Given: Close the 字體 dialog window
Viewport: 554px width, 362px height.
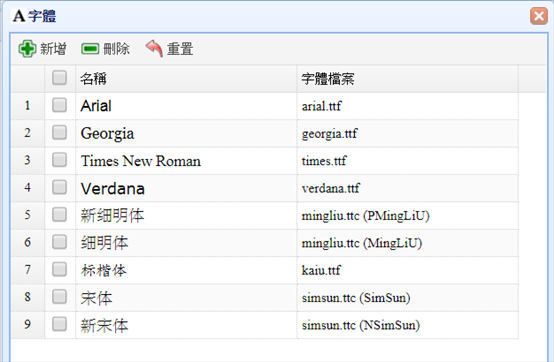Looking at the screenshot, I should (539, 16).
